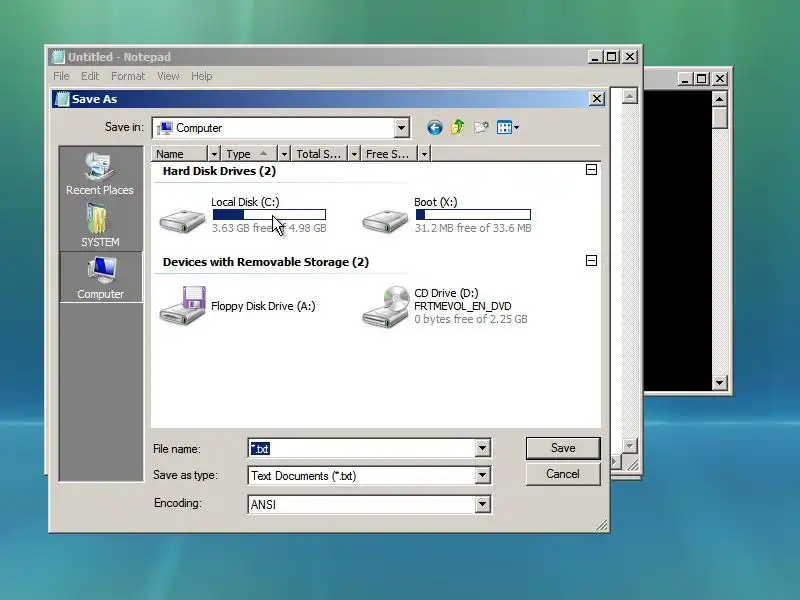Collapse Hard Disk Drives group
800x600 pixels.
point(591,170)
